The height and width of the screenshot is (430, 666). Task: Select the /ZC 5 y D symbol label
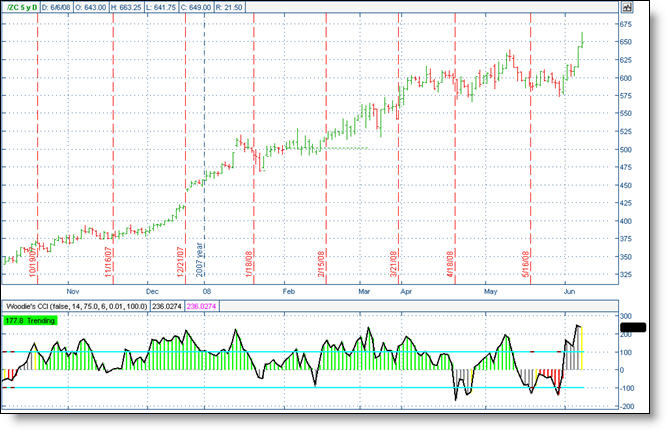(x=22, y=8)
